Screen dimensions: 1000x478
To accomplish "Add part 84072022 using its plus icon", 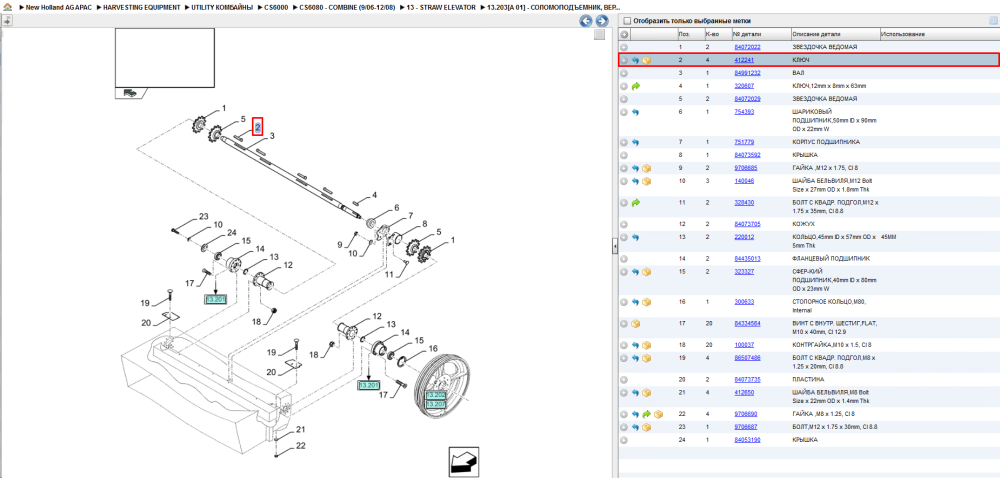I will (624, 47).
